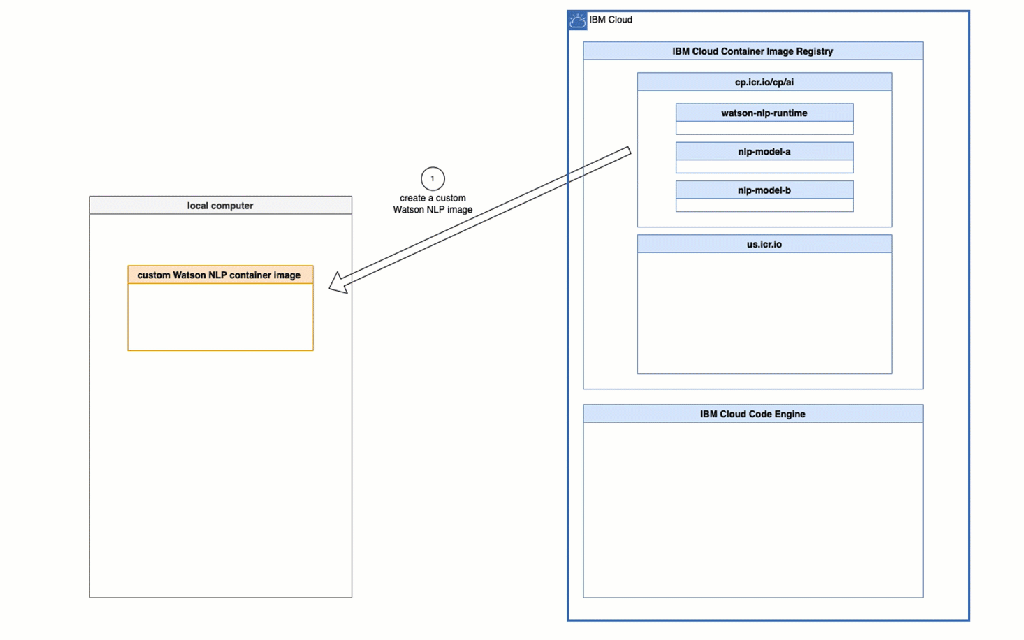
Task: Select the watson-nlp-runtime title bar
Action: [x=764, y=113]
